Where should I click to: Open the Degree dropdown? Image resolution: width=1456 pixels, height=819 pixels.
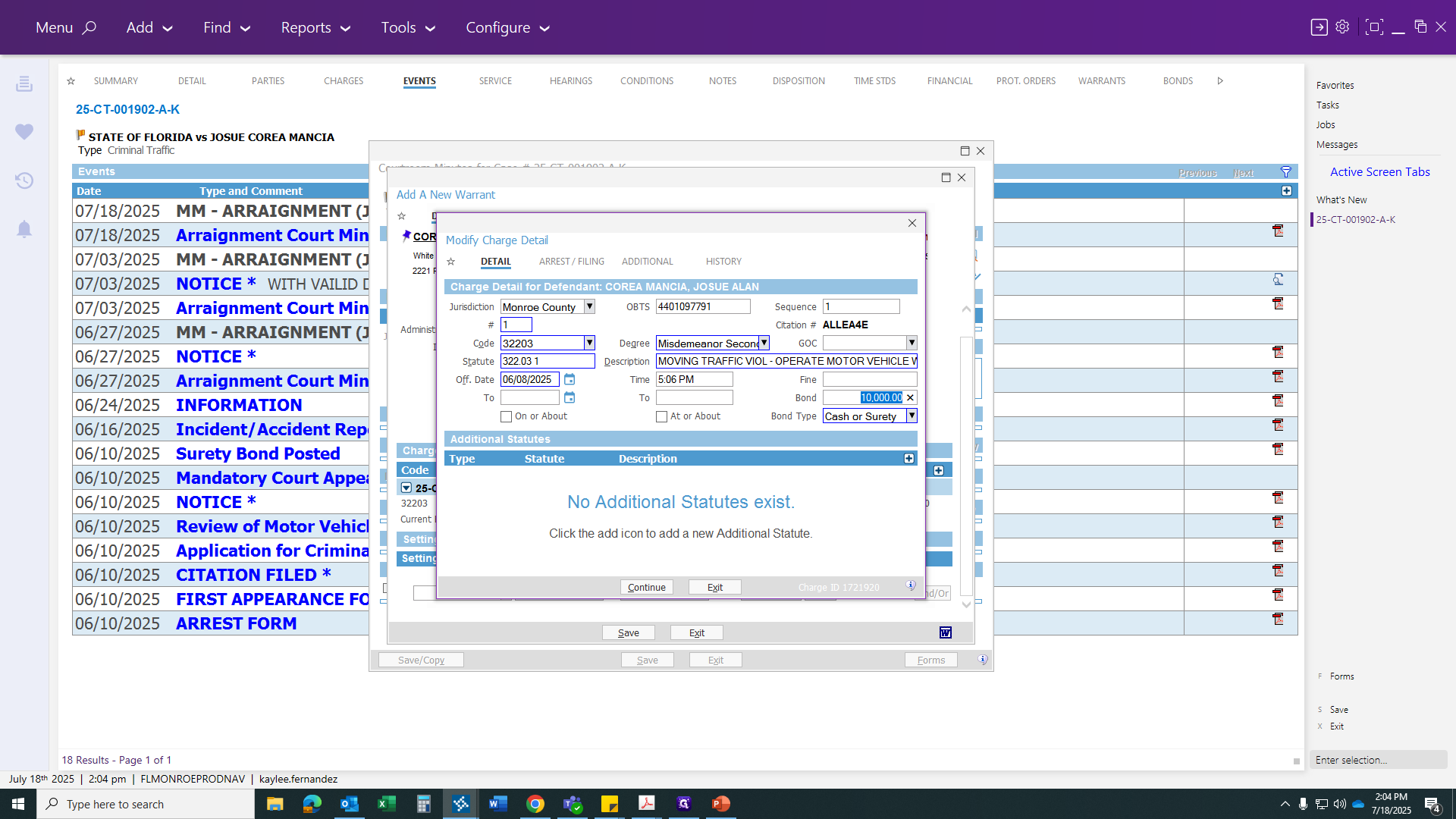764,343
